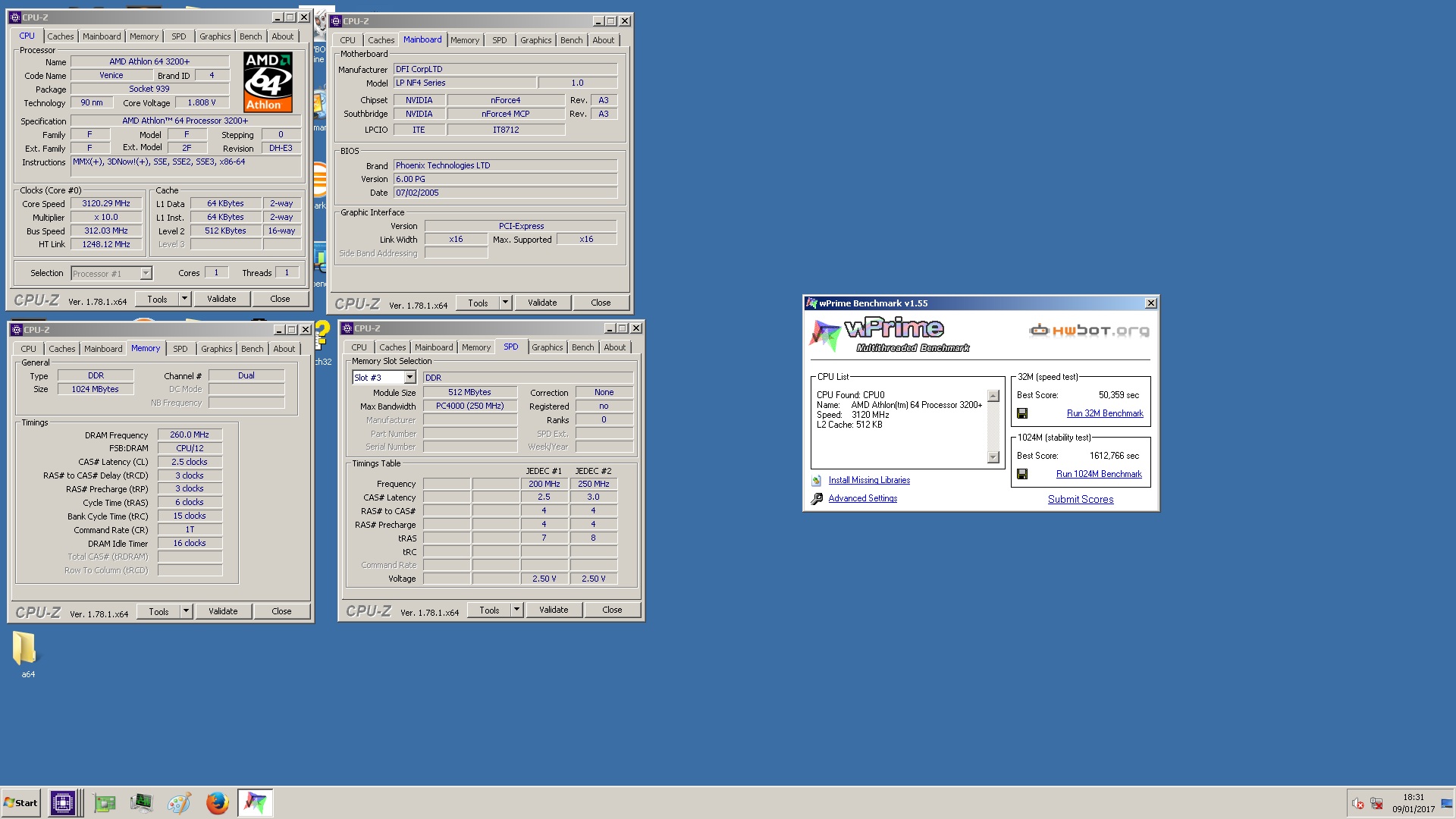Click the Core Voltage value 1.808 V
1456x819 pixels.
coord(202,102)
